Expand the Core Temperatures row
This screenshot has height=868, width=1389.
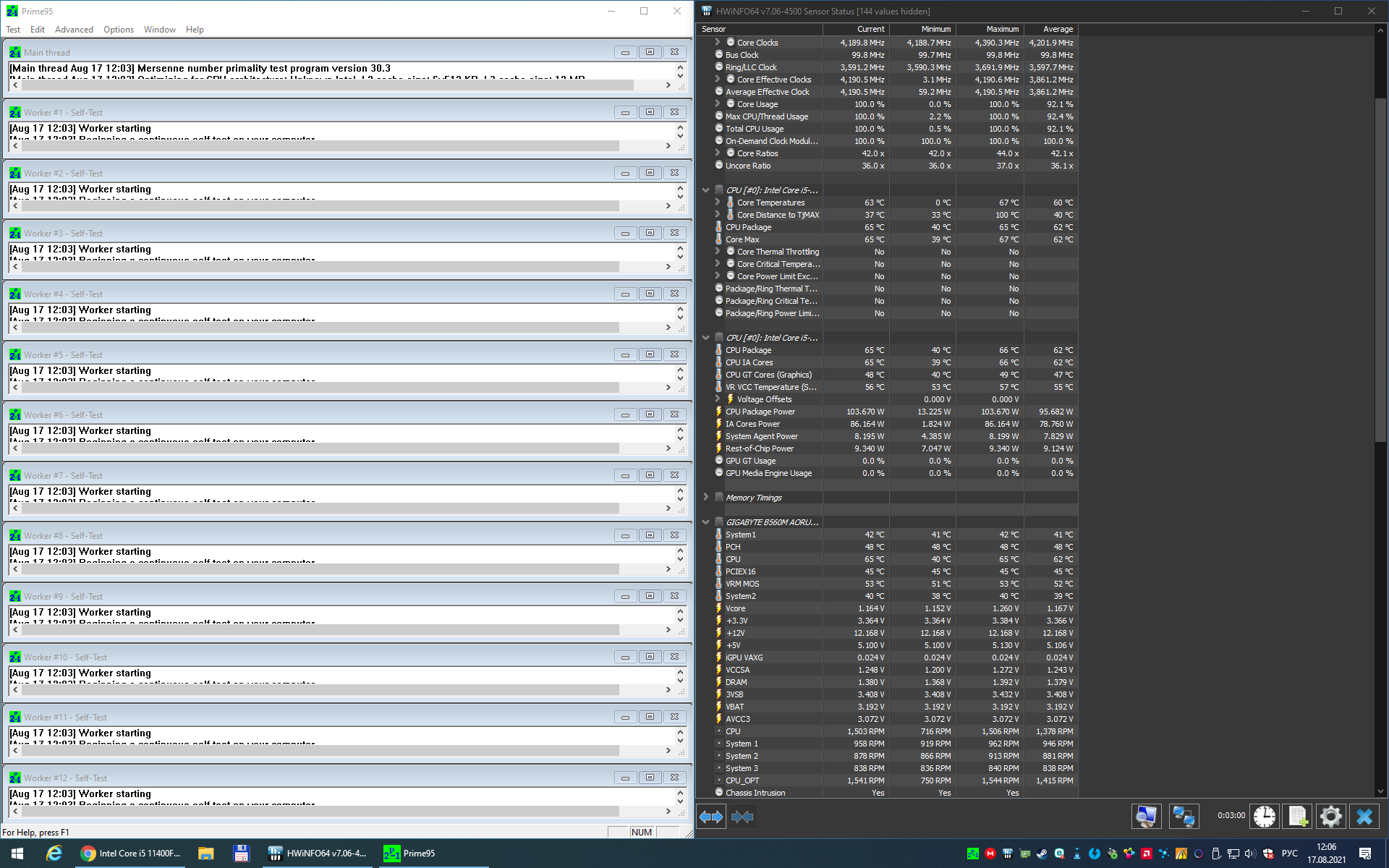pyautogui.click(x=718, y=202)
